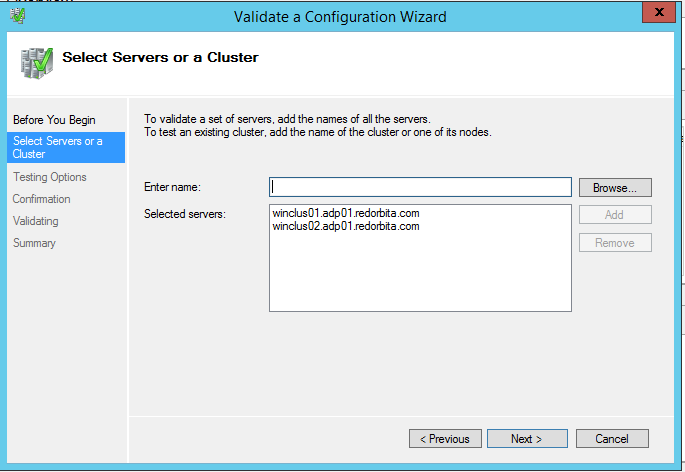The height and width of the screenshot is (472, 685).
Task: Click the server checkmark icon in the header
Action: [37, 61]
